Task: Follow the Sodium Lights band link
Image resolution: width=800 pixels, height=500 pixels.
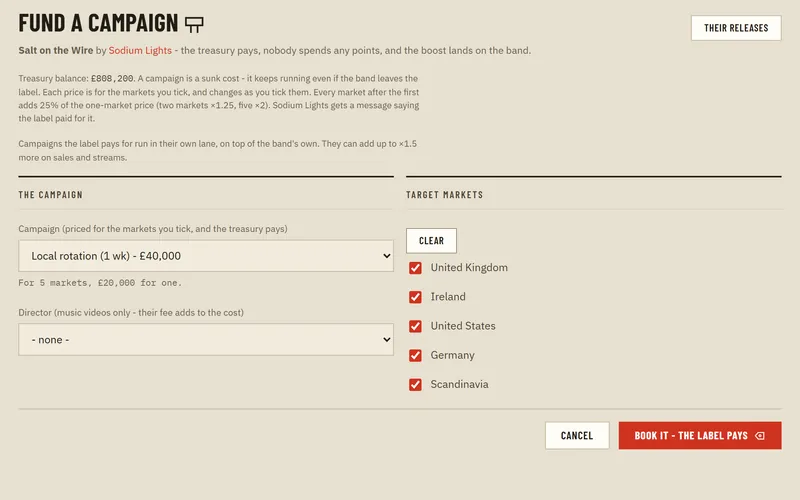Action: click(x=140, y=51)
